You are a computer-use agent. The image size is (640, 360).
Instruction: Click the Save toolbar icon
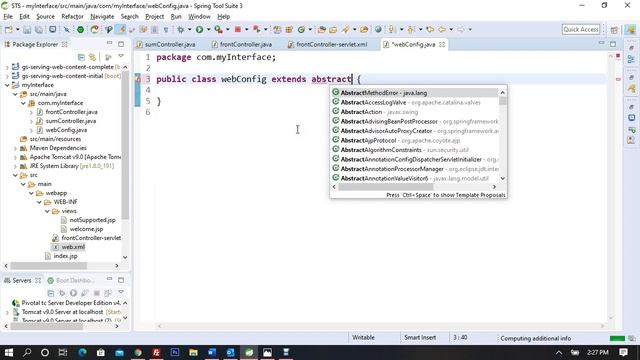(x=27, y=29)
